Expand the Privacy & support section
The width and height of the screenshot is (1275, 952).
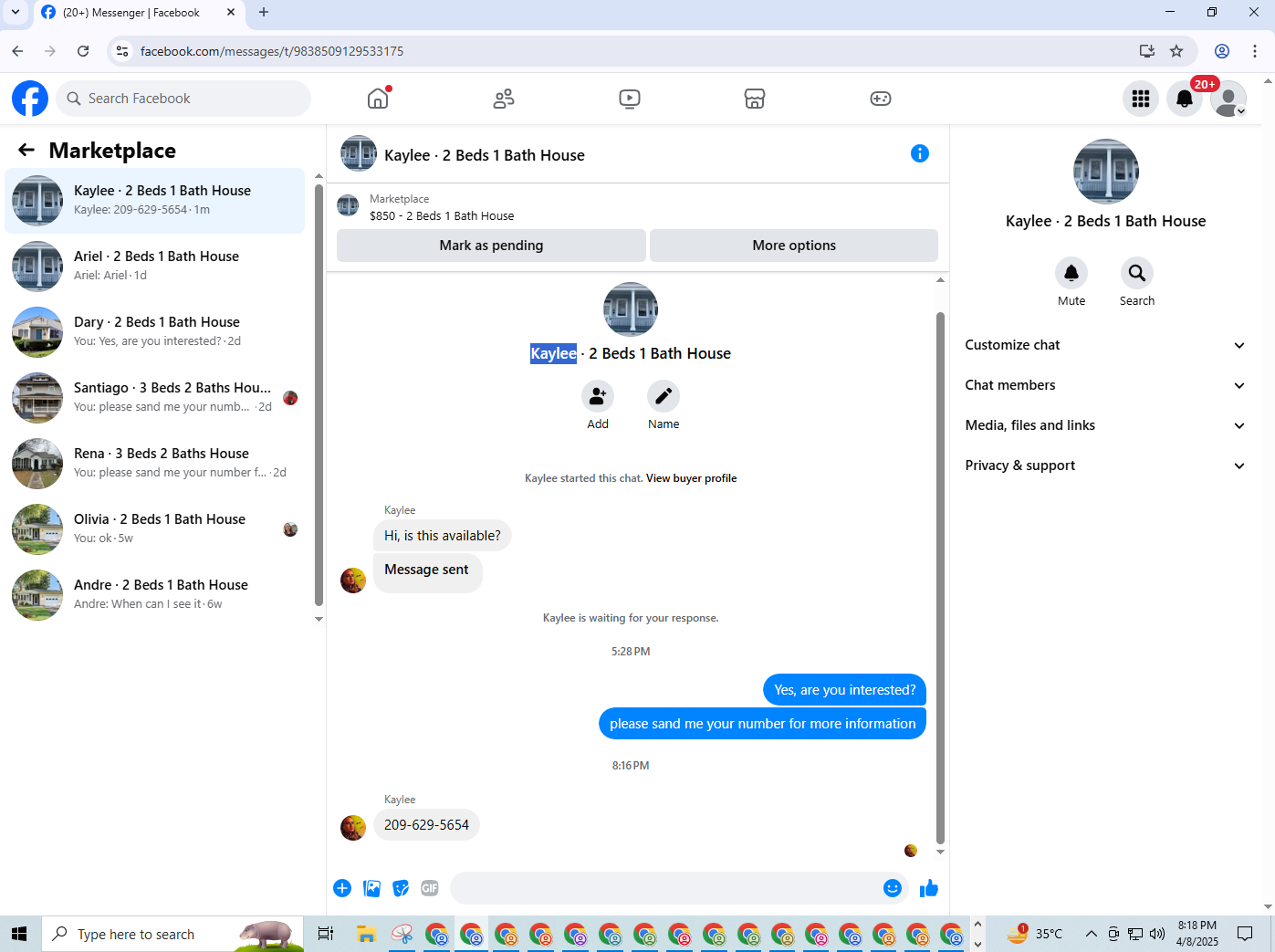pyautogui.click(x=1105, y=466)
